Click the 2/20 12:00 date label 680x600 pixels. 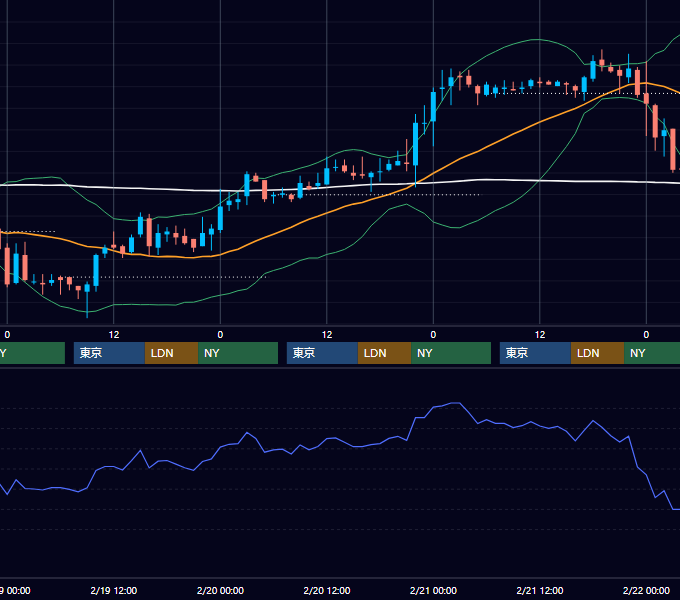(x=327, y=590)
